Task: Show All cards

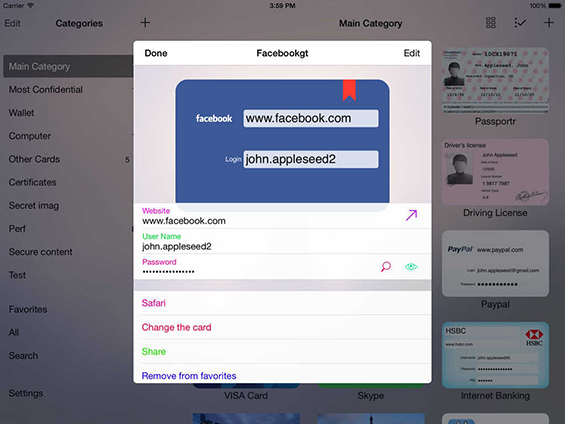Action: [x=14, y=332]
